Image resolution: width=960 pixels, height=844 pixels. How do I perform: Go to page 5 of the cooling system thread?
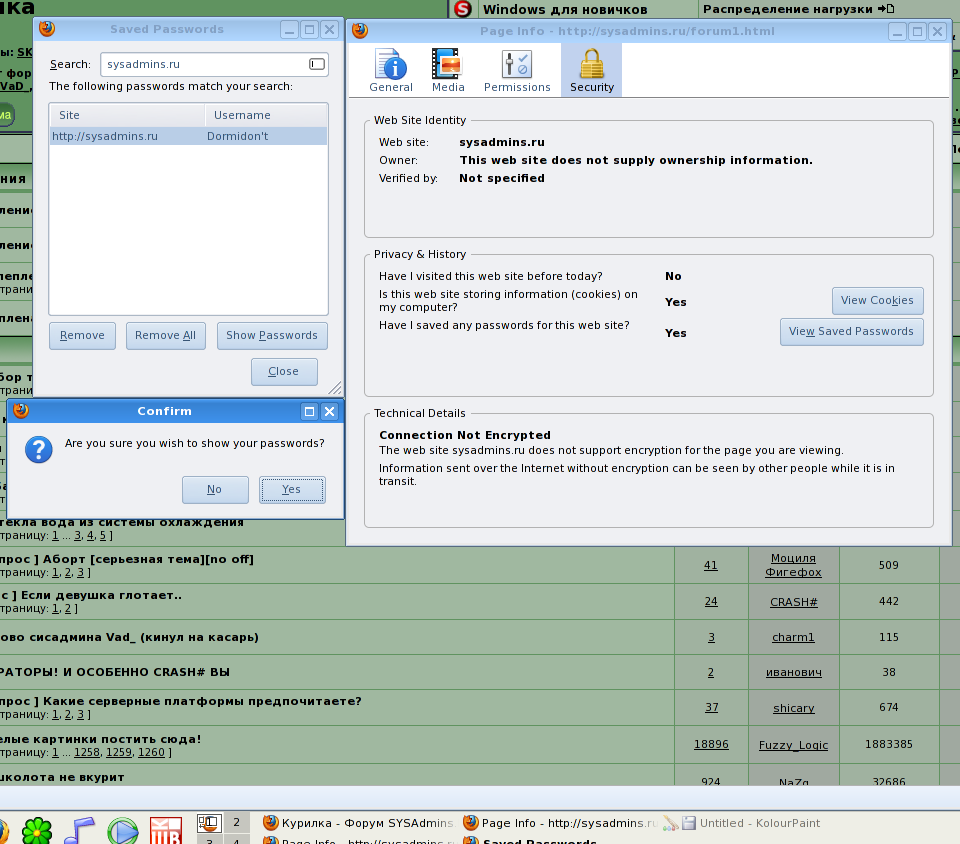pyautogui.click(x=102, y=536)
